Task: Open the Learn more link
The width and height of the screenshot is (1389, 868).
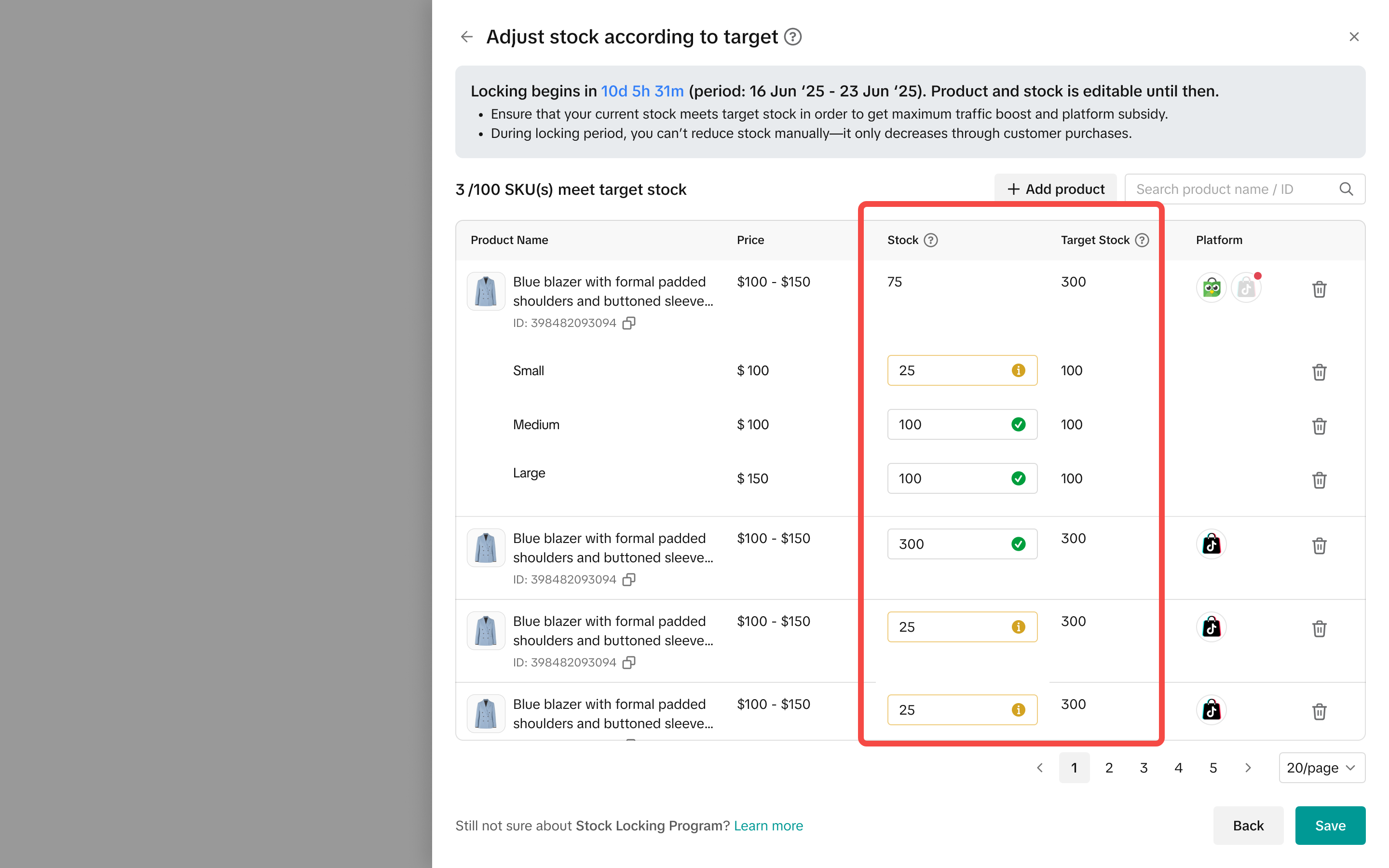Action: (x=768, y=826)
